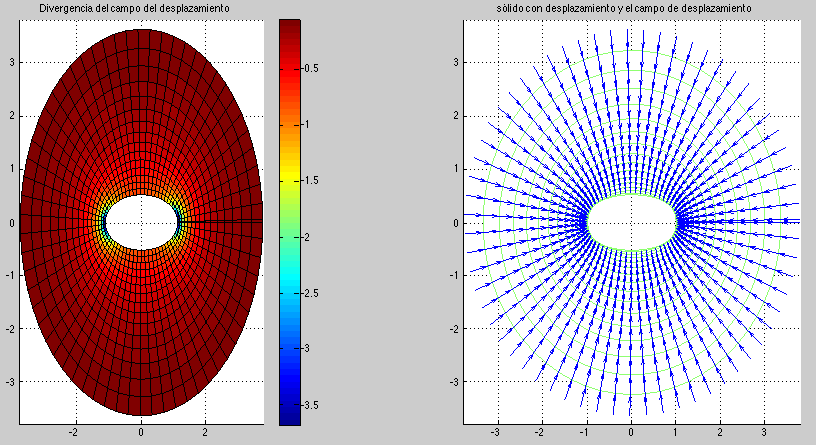This screenshot has width=816, height=445.
Task: Click the colorbar tick label -3.5
Action: 312,405
